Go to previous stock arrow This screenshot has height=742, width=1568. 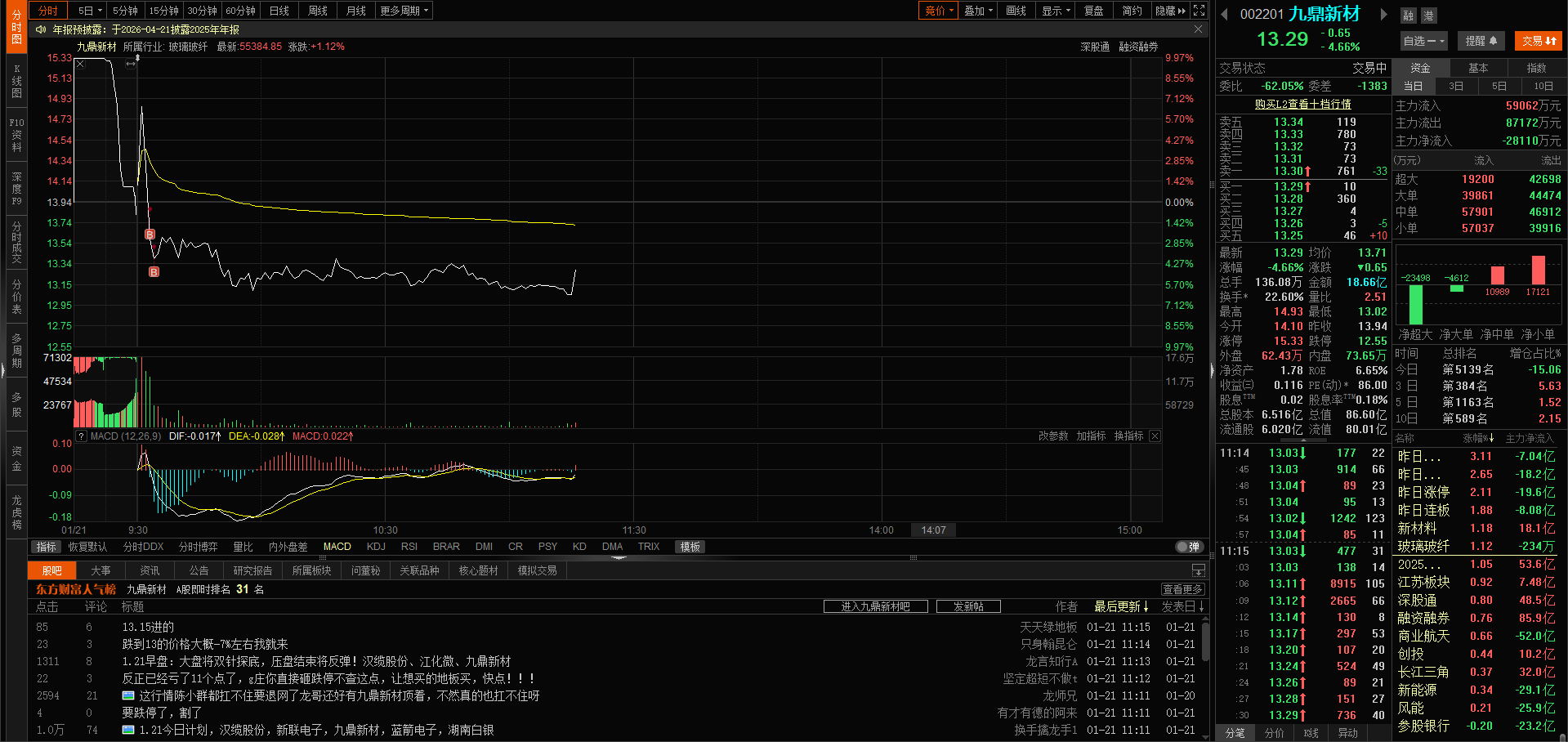(x=1224, y=14)
